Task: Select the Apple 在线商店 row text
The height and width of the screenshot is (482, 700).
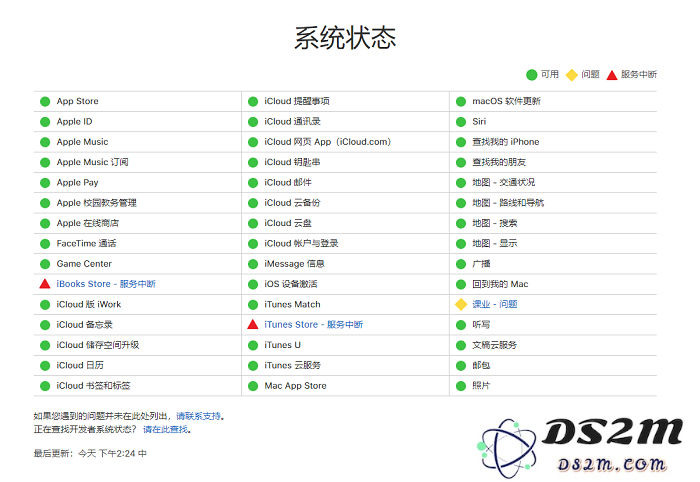Action: click(x=88, y=223)
